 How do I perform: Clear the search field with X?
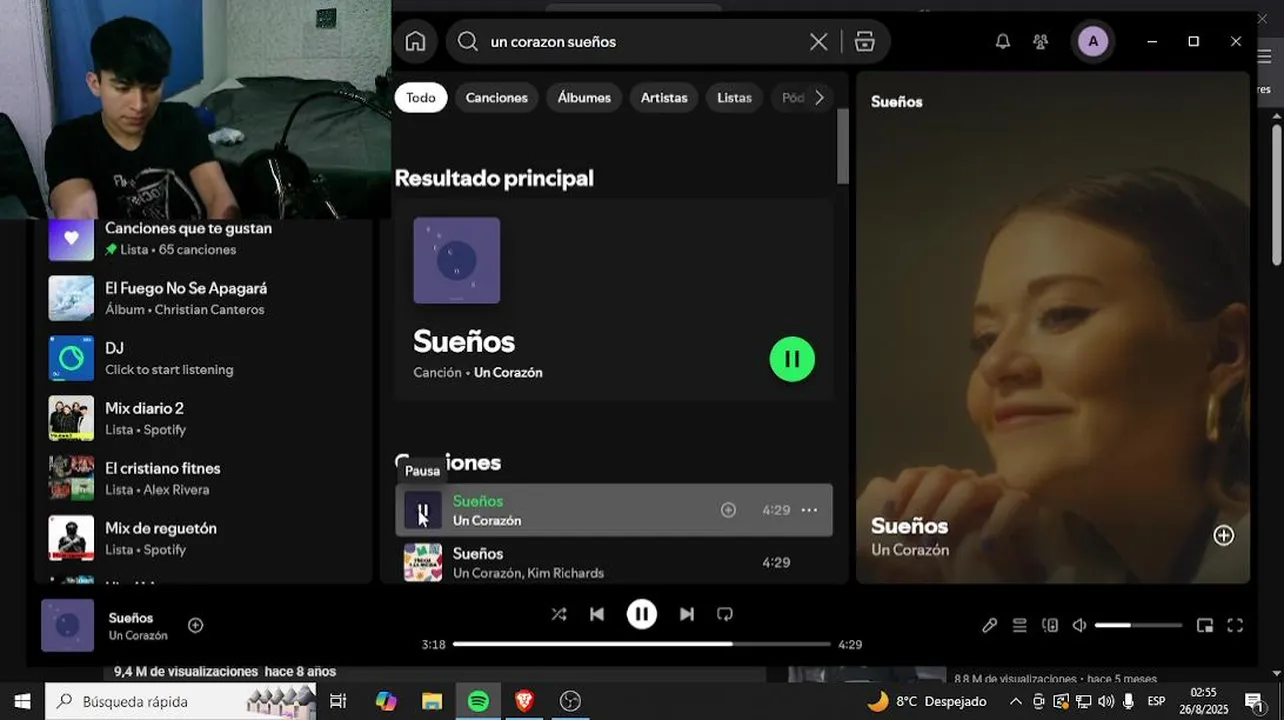click(x=818, y=41)
